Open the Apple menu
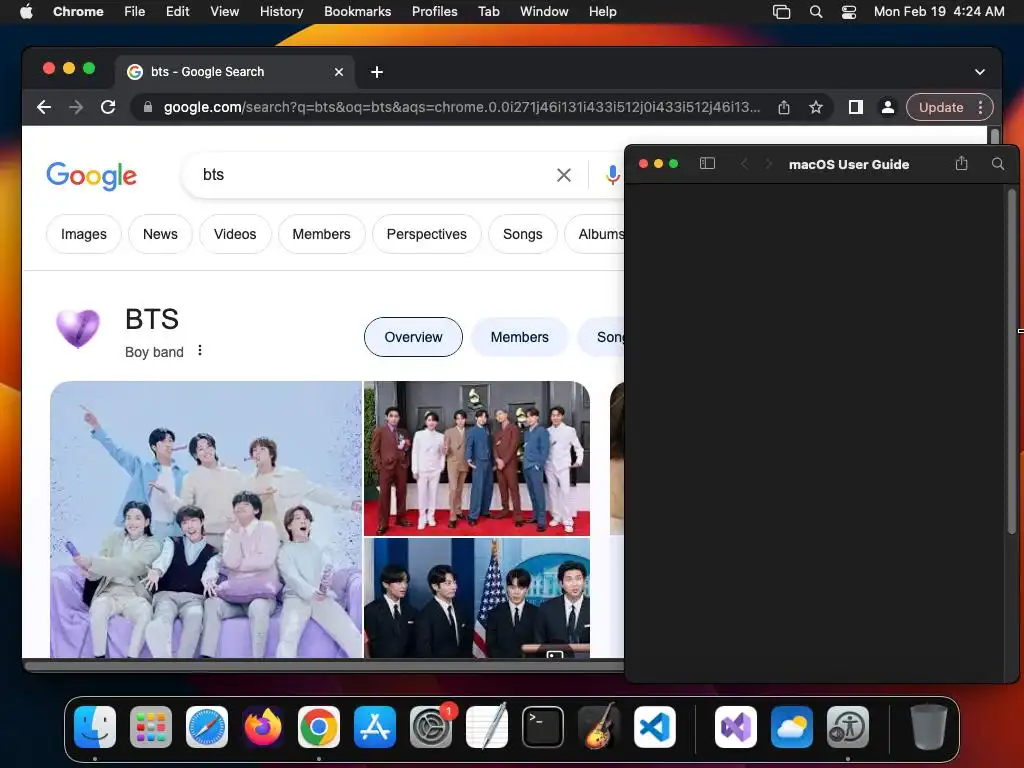The height and width of the screenshot is (768, 1024). 26,12
